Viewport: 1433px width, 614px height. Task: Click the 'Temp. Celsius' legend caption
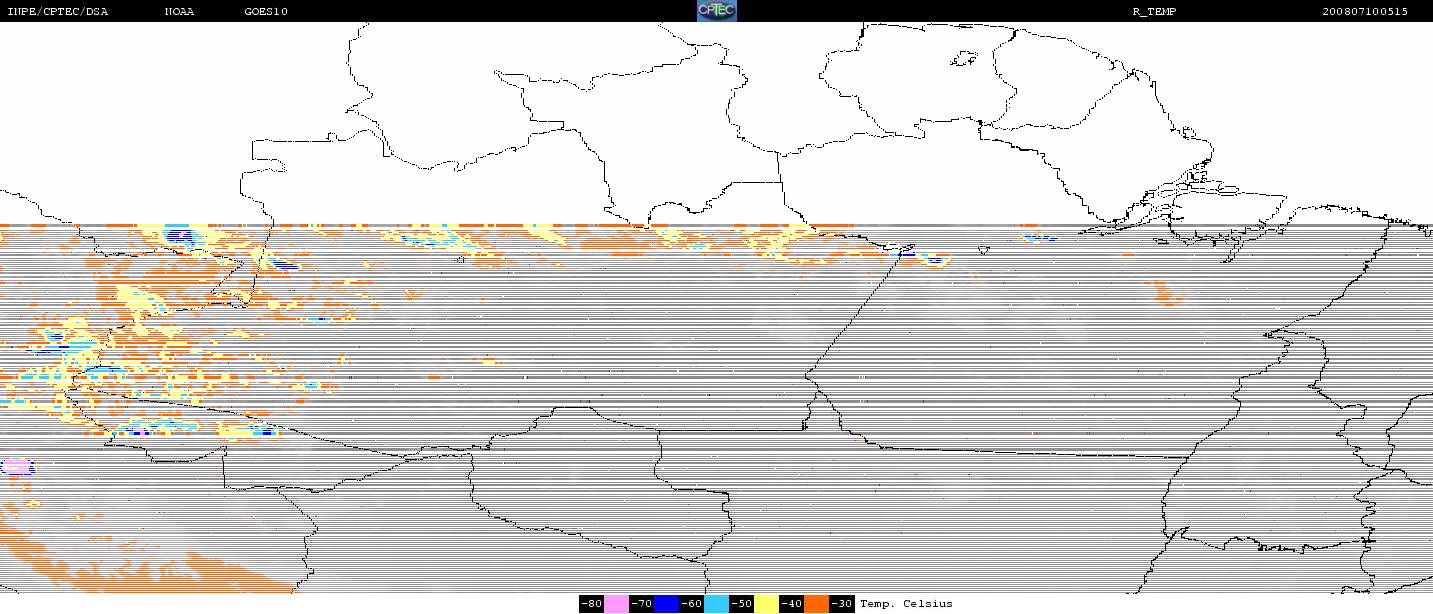[x=906, y=604]
